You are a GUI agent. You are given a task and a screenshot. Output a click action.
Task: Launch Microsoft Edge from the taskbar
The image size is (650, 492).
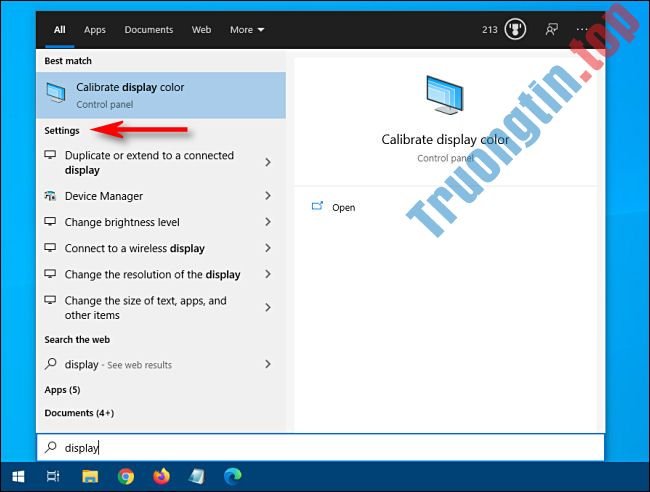[x=233, y=476]
